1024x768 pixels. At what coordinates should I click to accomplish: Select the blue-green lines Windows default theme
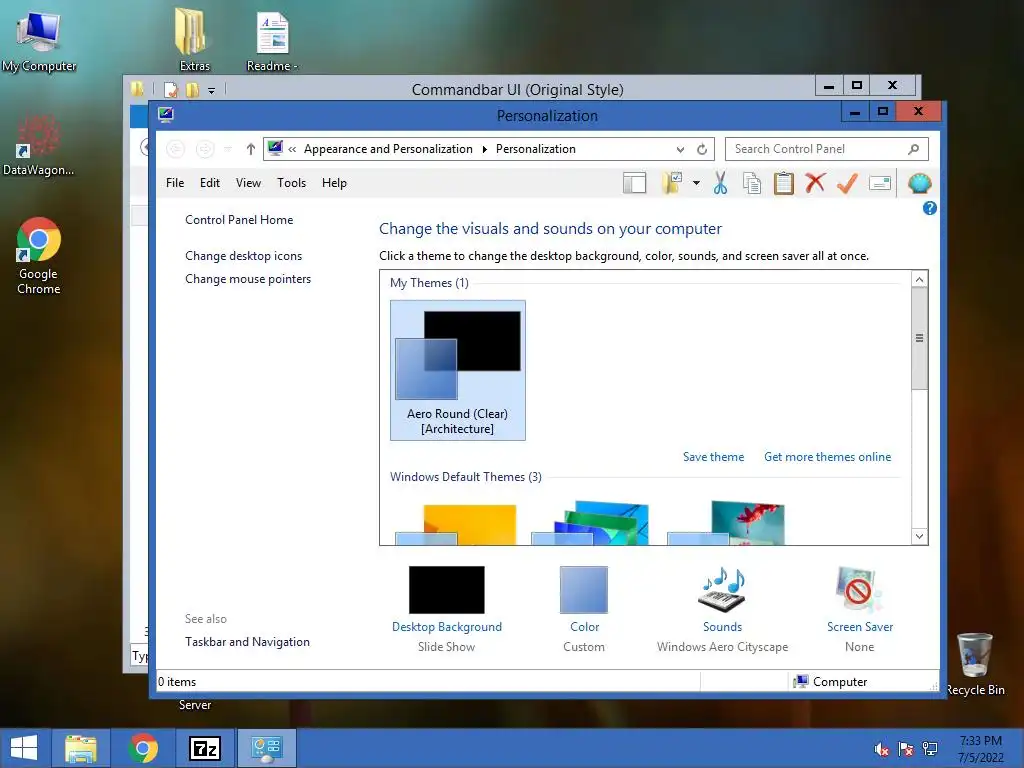click(x=592, y=523)
